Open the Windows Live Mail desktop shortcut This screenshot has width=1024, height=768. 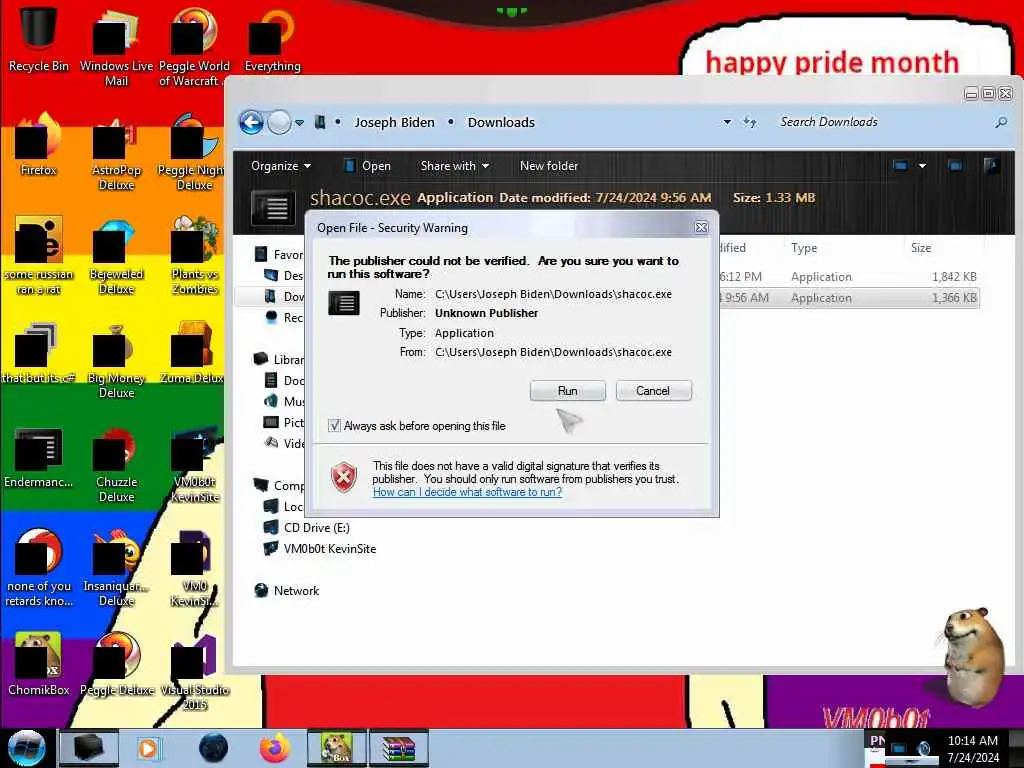116,47
